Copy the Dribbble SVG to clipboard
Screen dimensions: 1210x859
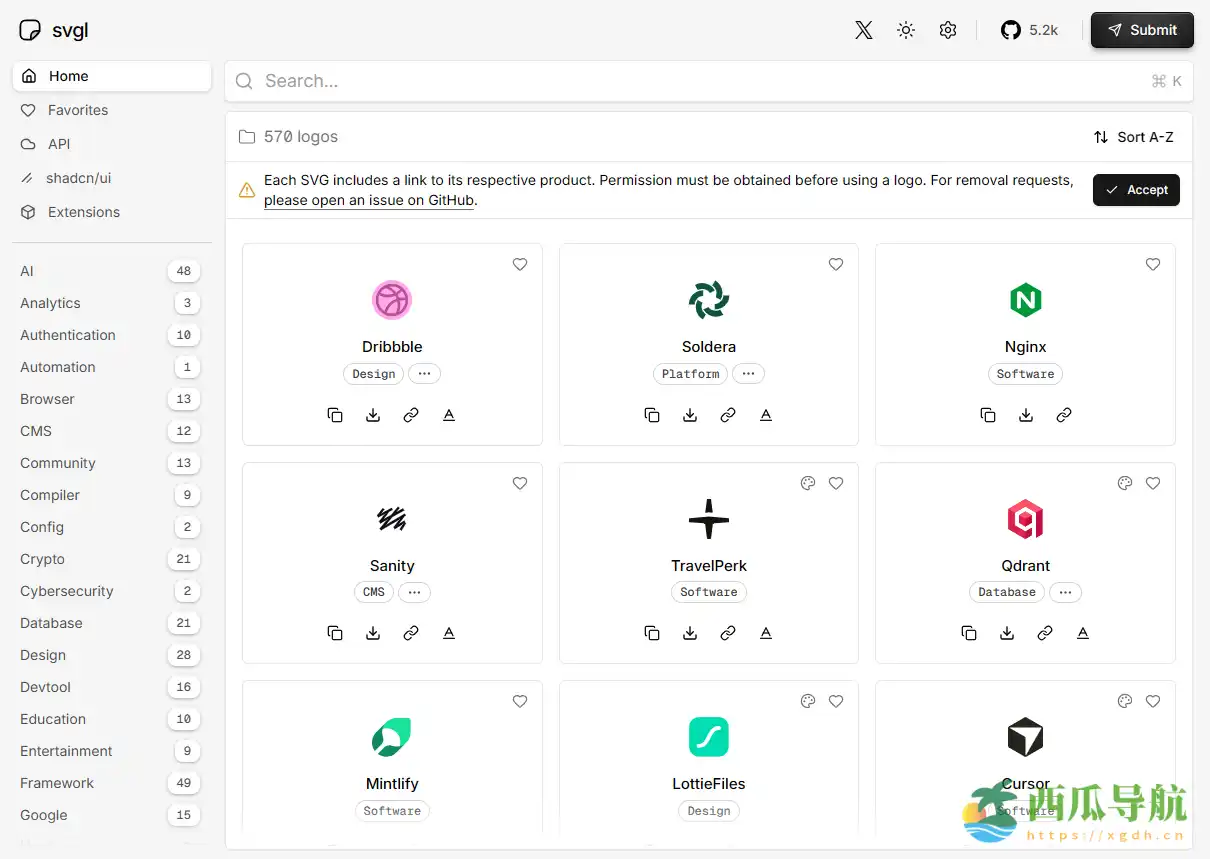pos(335,415)
